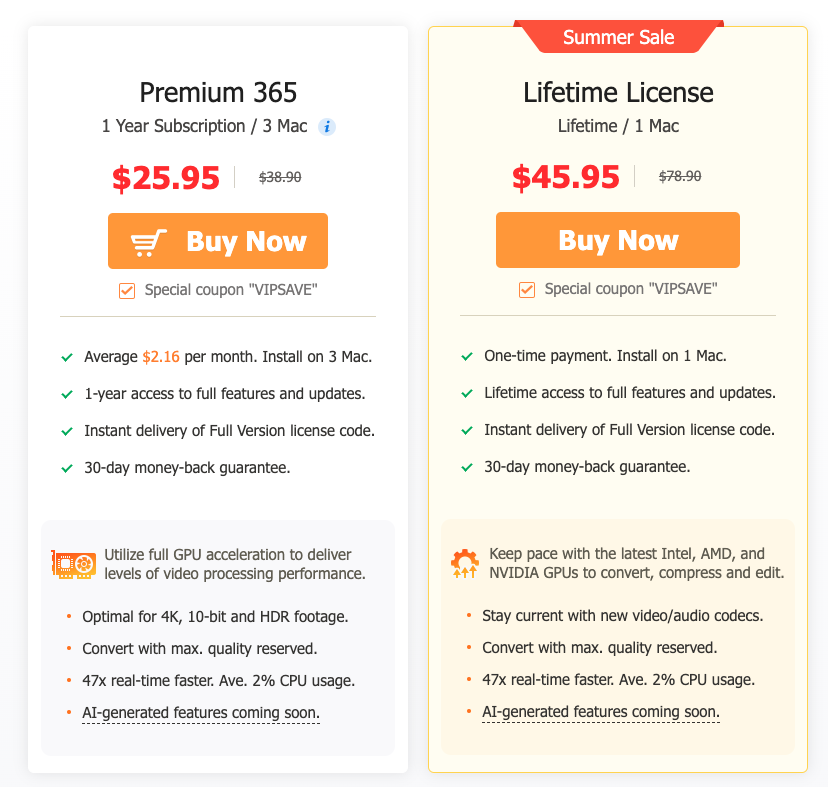828x787 pixels.
Task: Click the $45.95 price on Lifetime License
Action: pyautogui.click(x=566, y=178)
